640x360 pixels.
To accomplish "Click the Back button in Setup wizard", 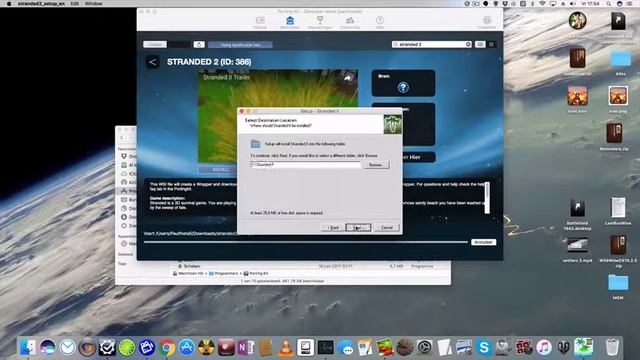I will pos(333,227).
